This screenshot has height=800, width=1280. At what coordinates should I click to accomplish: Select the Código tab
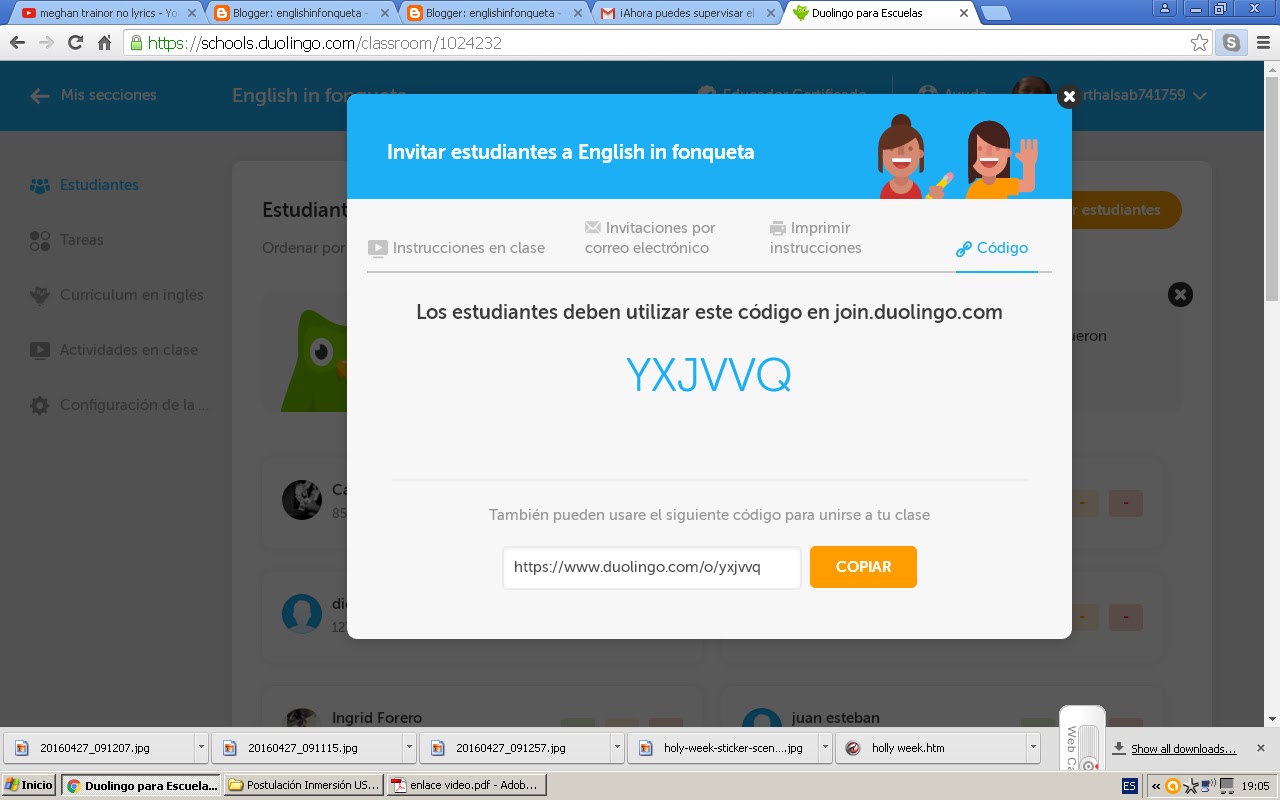(992, 248)
